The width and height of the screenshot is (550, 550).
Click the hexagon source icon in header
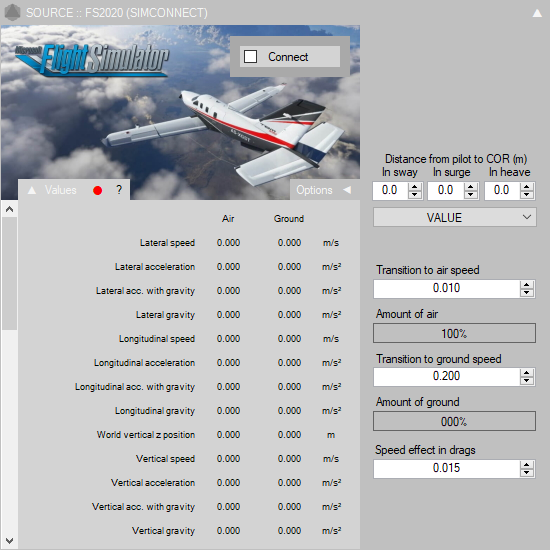13,13
